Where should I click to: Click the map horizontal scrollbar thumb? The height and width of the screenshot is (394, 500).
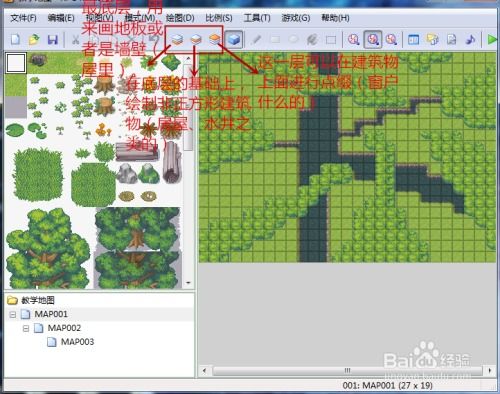pyautogui.click(x=347, y=371)
